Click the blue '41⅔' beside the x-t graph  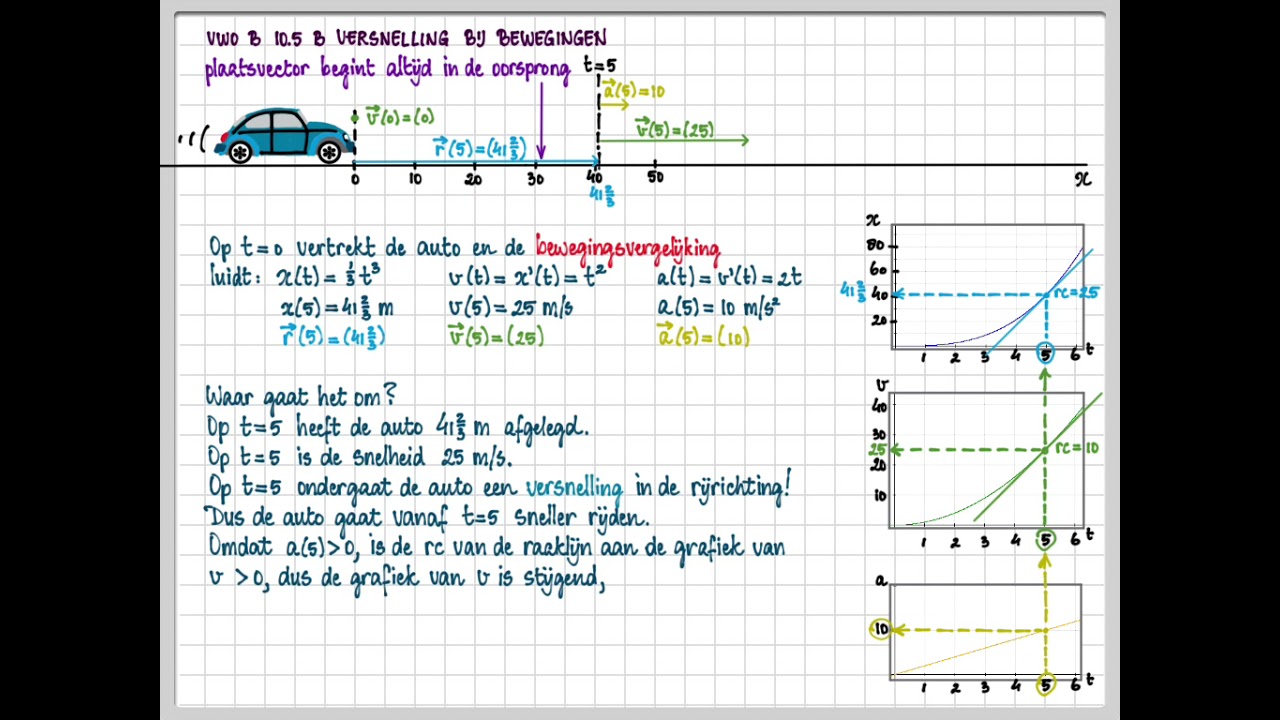pyautogui.click(x=853, y=290)
